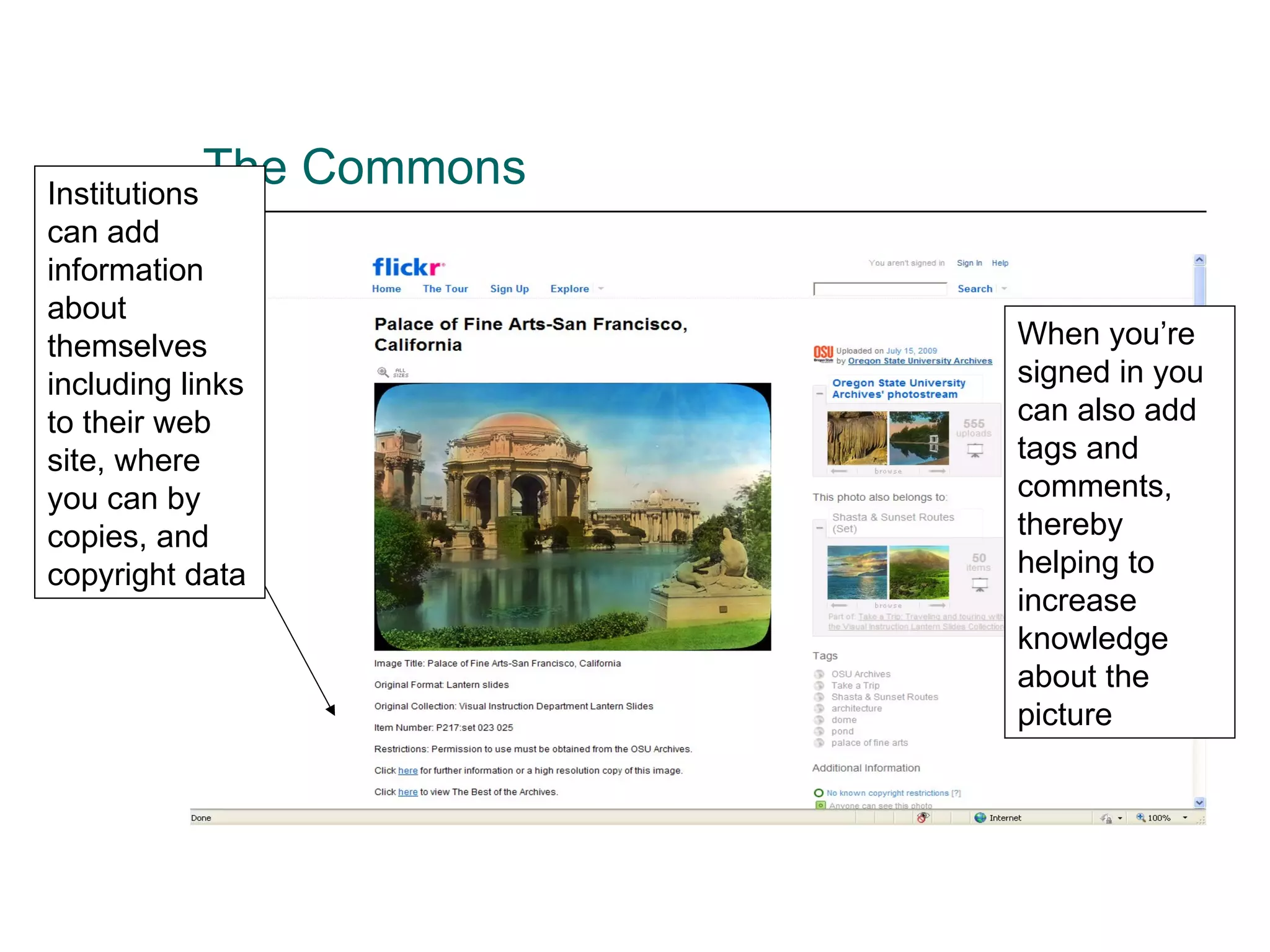Click in the Flickr search input field
This screenshot has height=952, width=1270.
pyautogui.click(x=880, y=289)
